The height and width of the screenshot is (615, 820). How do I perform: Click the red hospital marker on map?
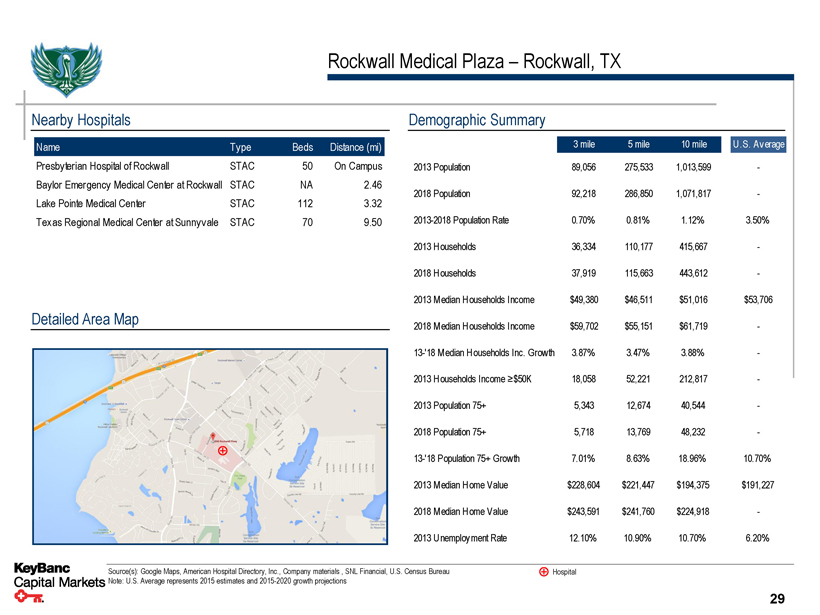(223, 450)
